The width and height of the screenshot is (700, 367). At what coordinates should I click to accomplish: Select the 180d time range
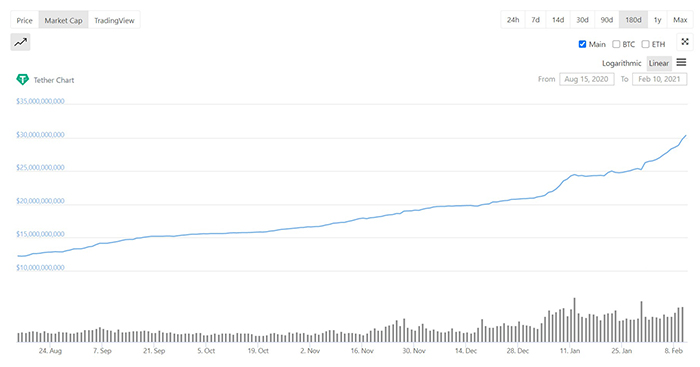click(633, 20)
